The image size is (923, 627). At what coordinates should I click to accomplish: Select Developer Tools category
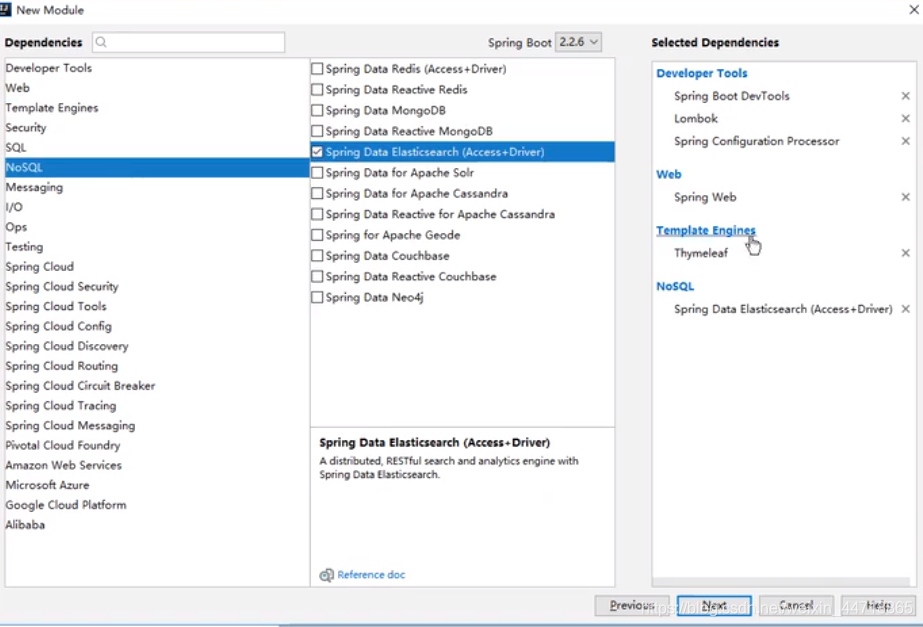point(157,68)
